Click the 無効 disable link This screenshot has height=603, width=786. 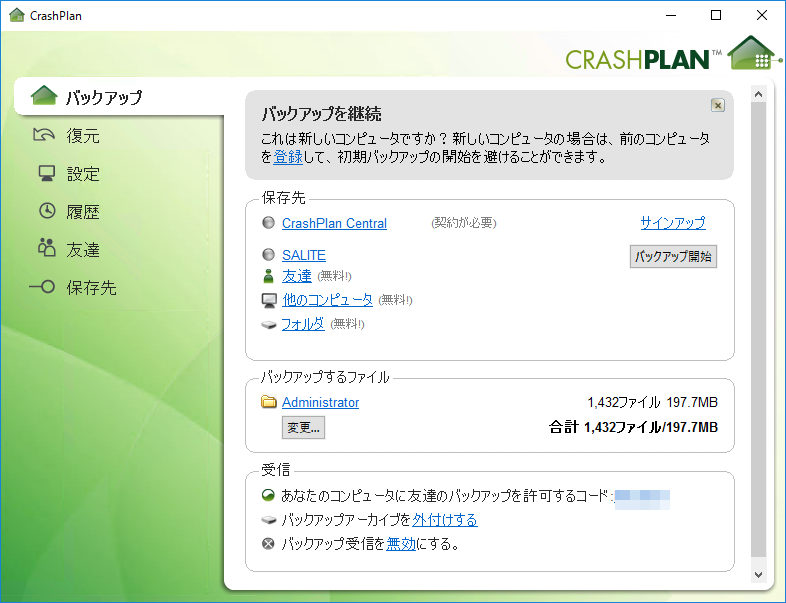pyautogui.click(x=401, y=544)
